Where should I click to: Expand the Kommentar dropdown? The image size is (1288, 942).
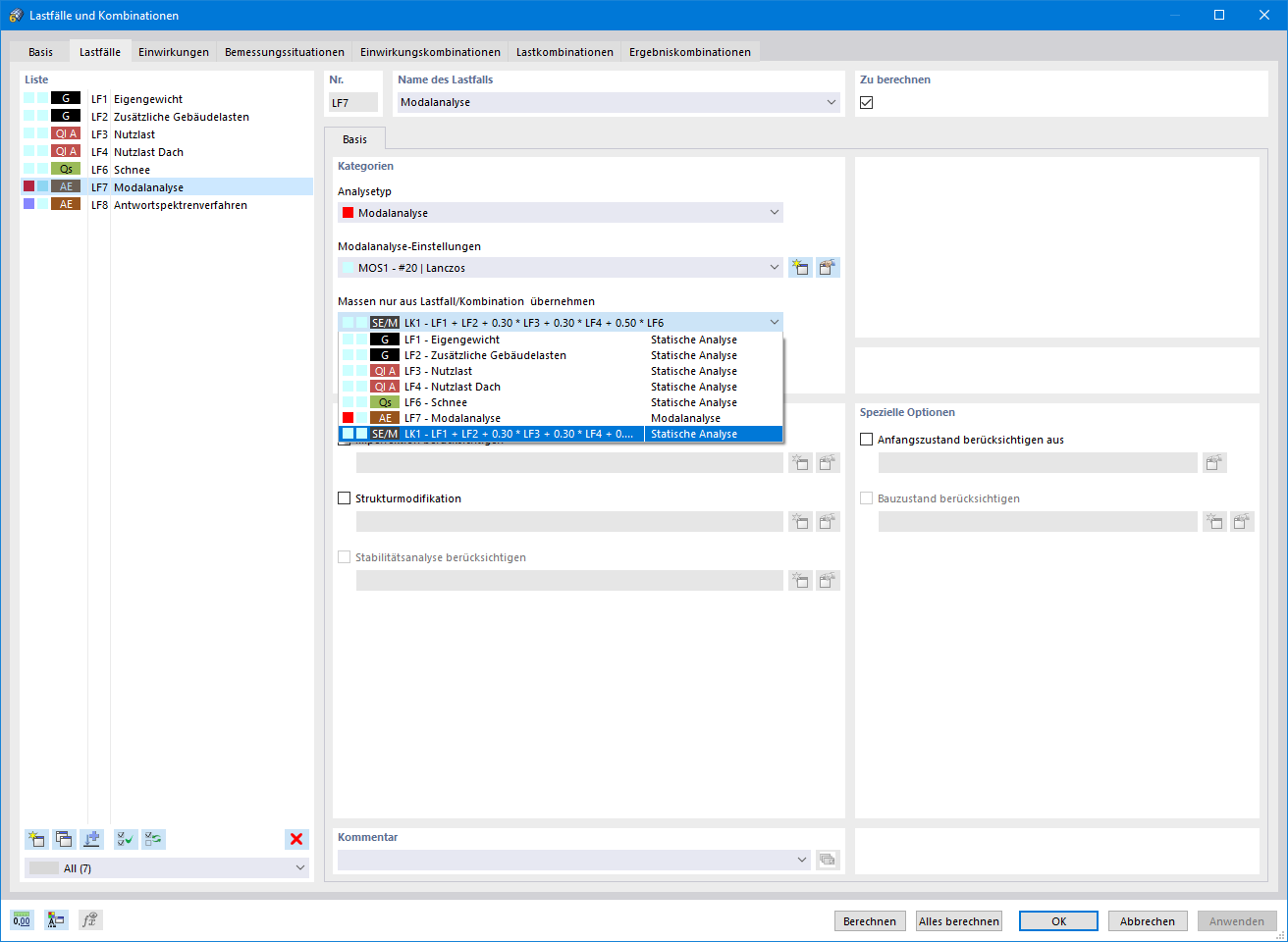tap(801, 860)
